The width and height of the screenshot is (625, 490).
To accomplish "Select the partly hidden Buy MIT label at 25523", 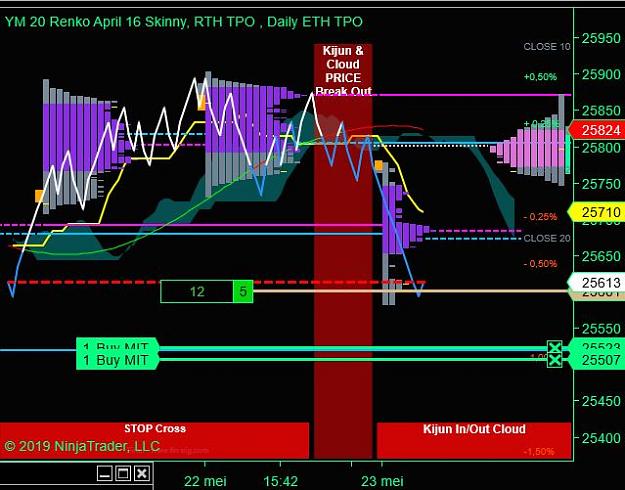I will (118, 345).
